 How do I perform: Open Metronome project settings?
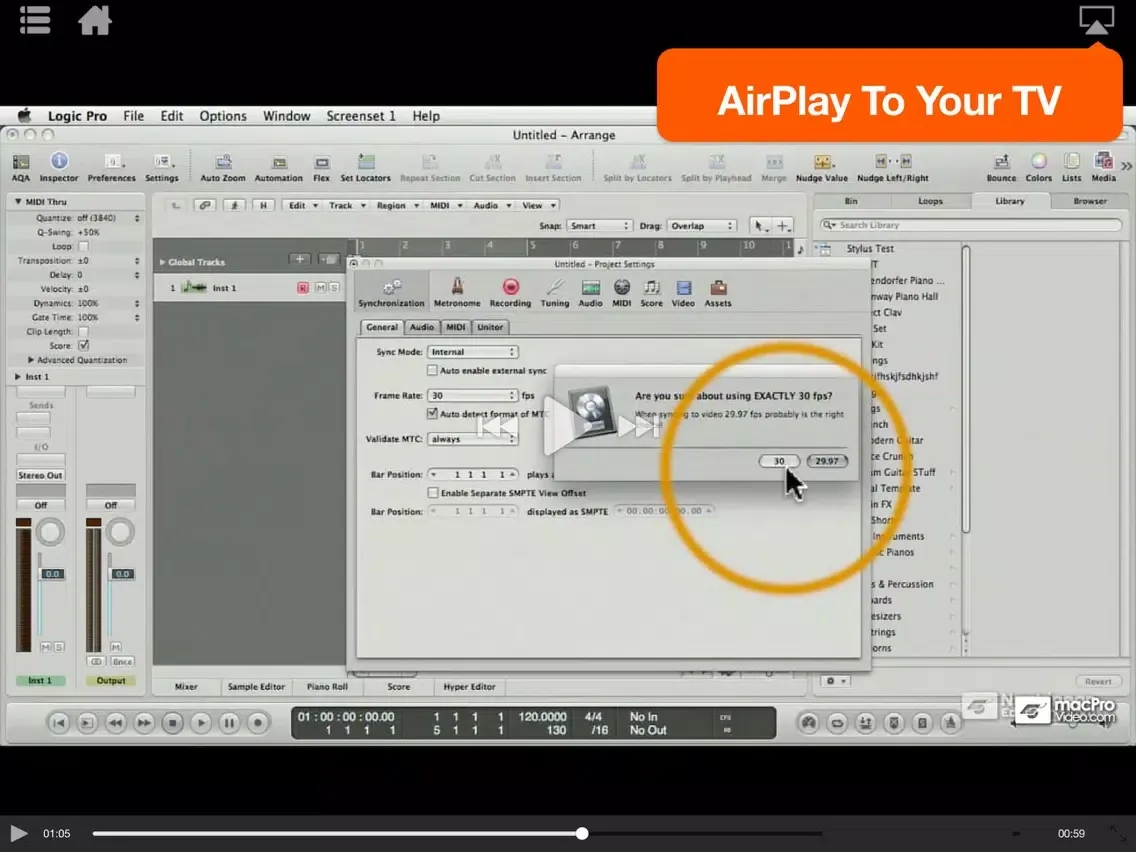click(457, 293)
